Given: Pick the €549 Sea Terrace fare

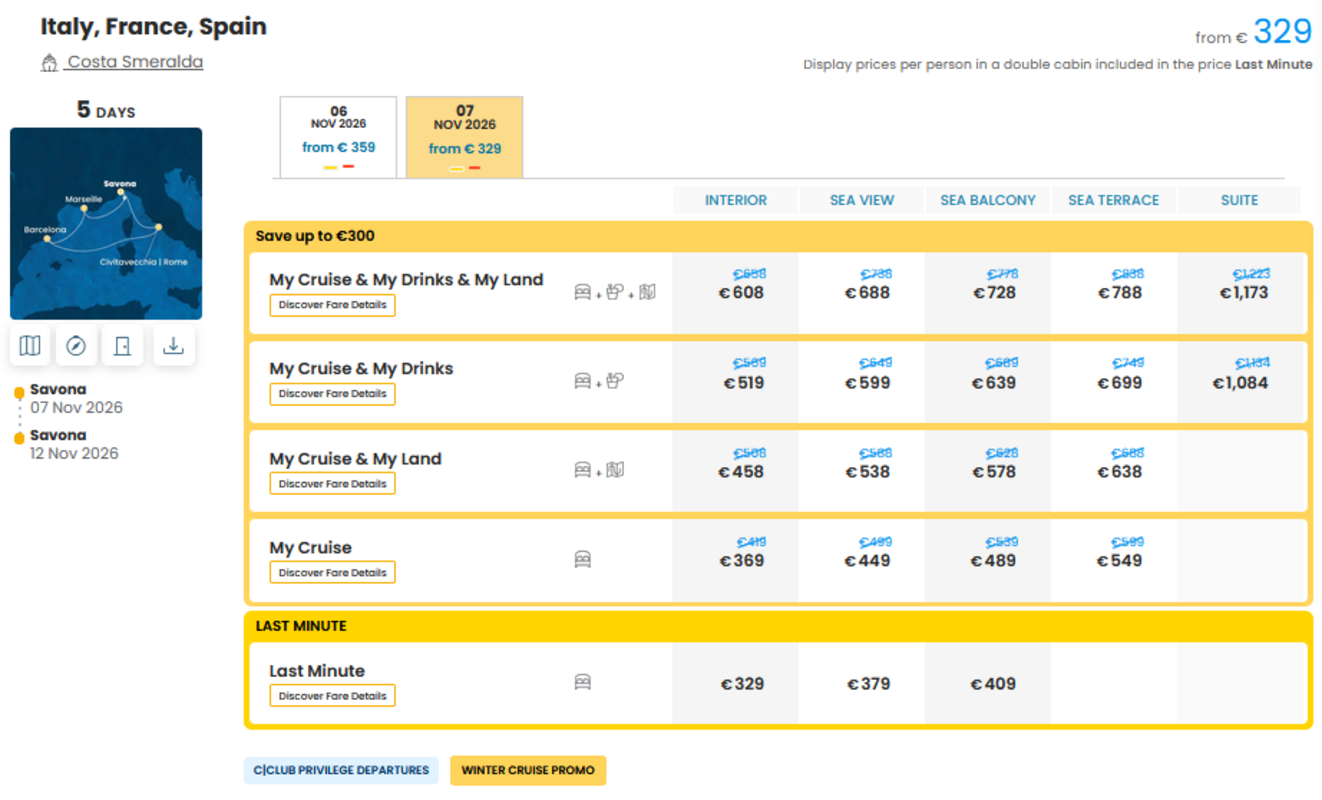Looking at the screenshot, I should [1119, 561].
